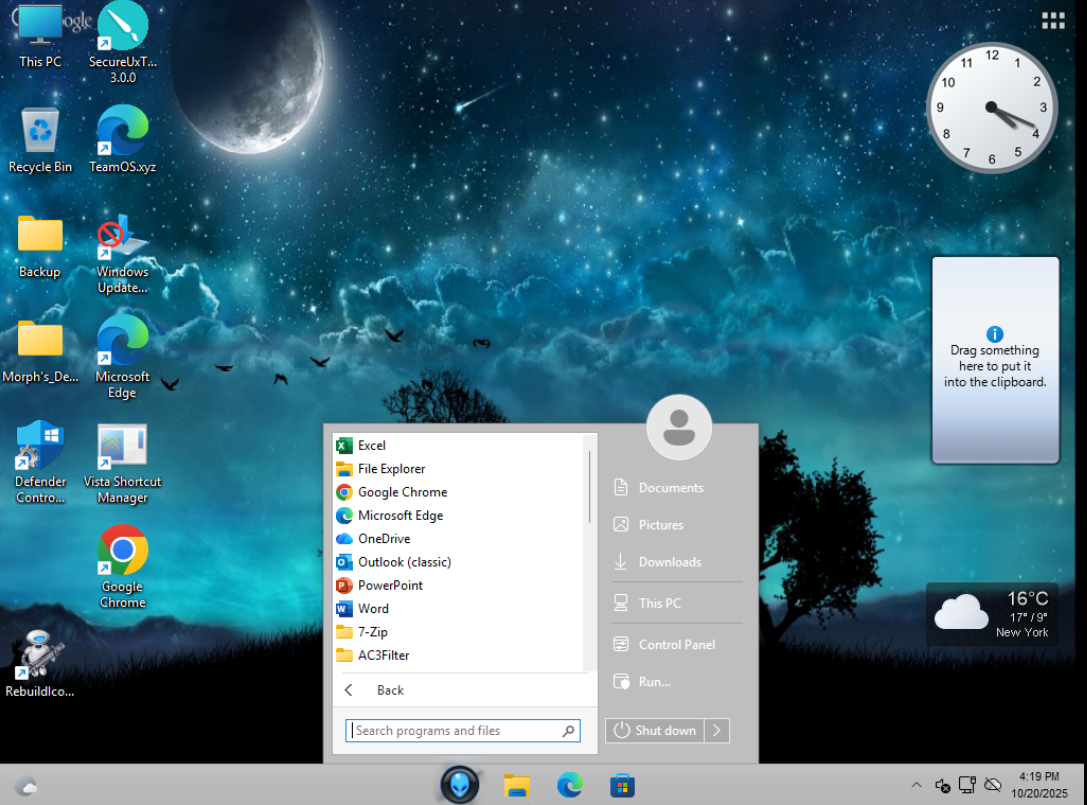Image resolution: width=1087 pixels, height=805 pixels.
Task: Click the Shut down button
Action: coord(655,731)
